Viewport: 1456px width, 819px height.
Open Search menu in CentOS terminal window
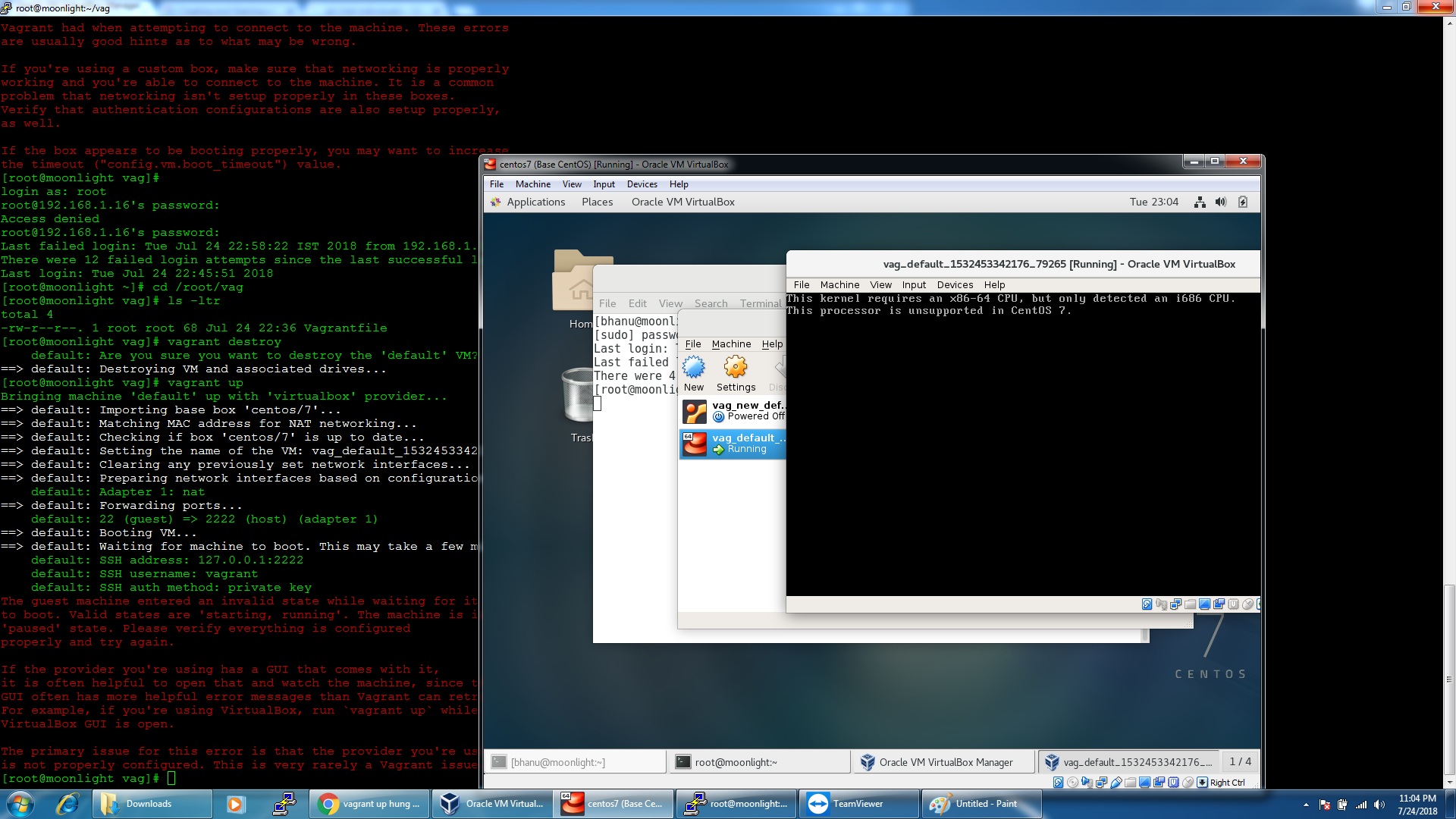tap(711, 303)
